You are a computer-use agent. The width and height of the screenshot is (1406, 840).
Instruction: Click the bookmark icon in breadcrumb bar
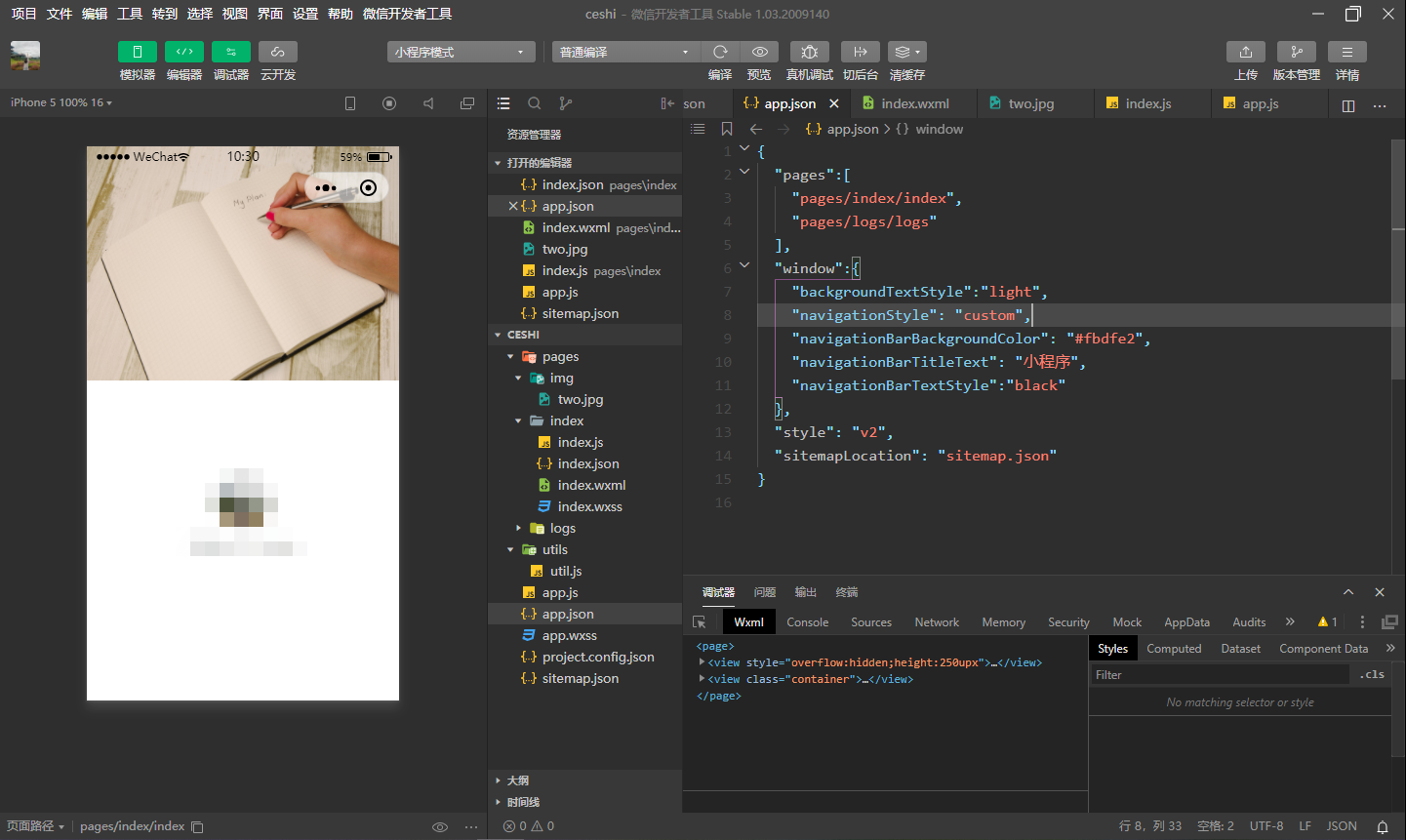click(x=727, y=129)
